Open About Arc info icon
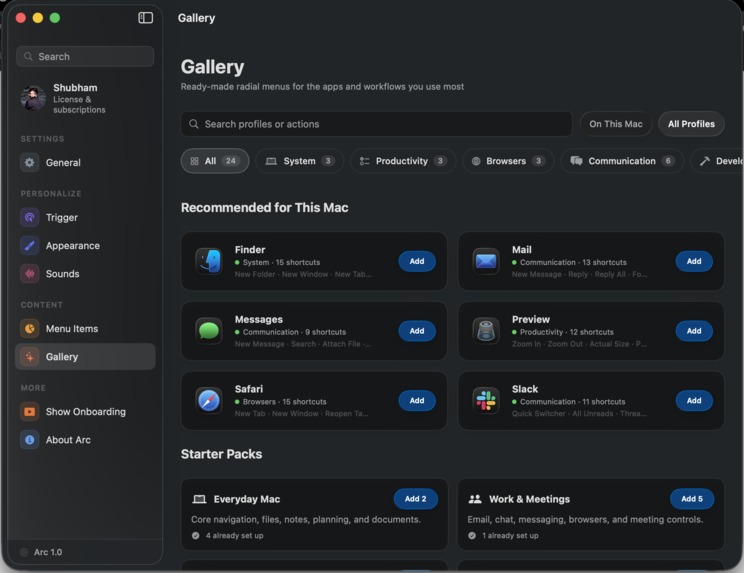This screenshot has height=573, width=744. (29, 440)
